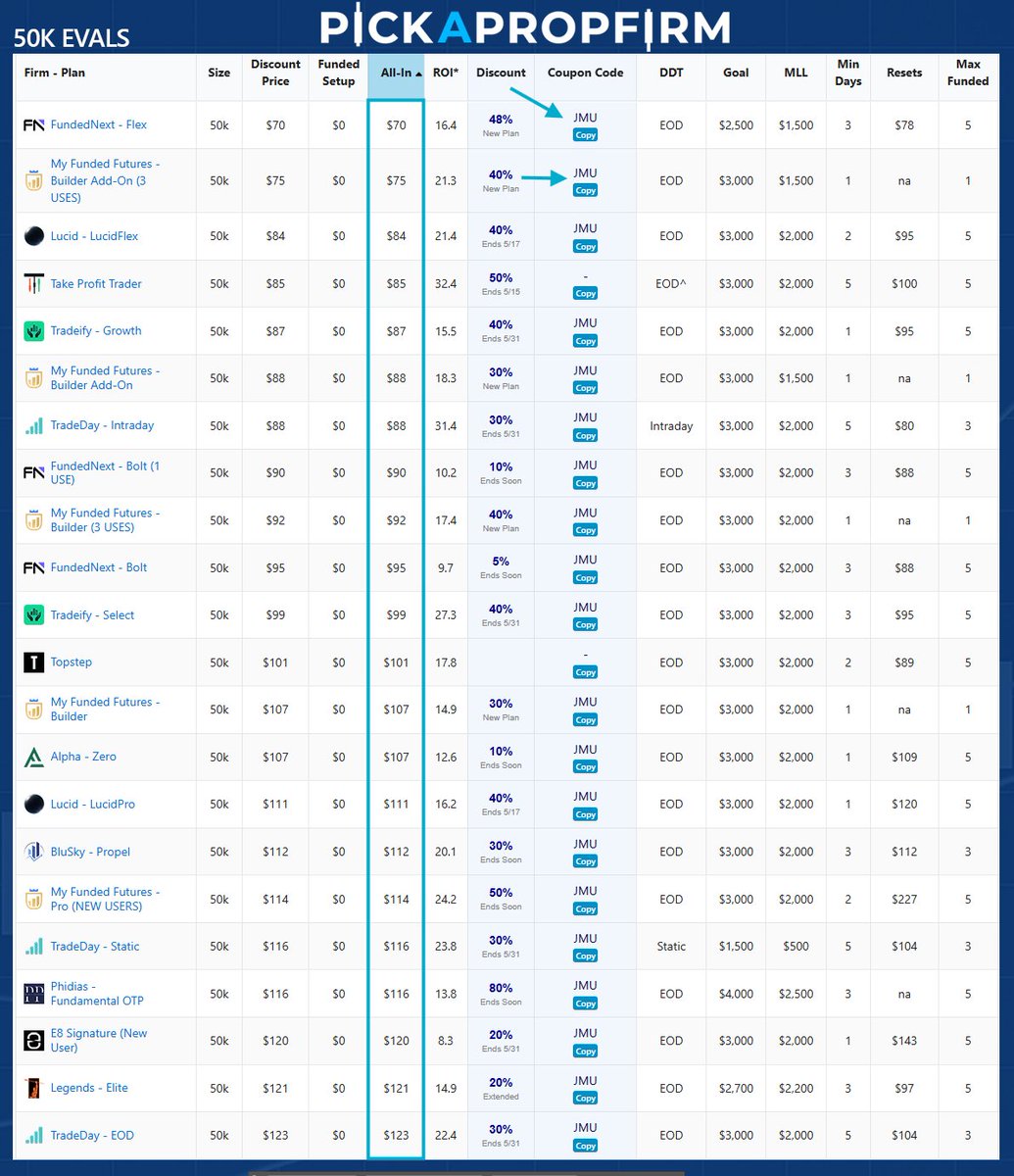Select the Intraday DDT cell
The height and width of the screenshot is (1176, 1014).
coord(671,426)
